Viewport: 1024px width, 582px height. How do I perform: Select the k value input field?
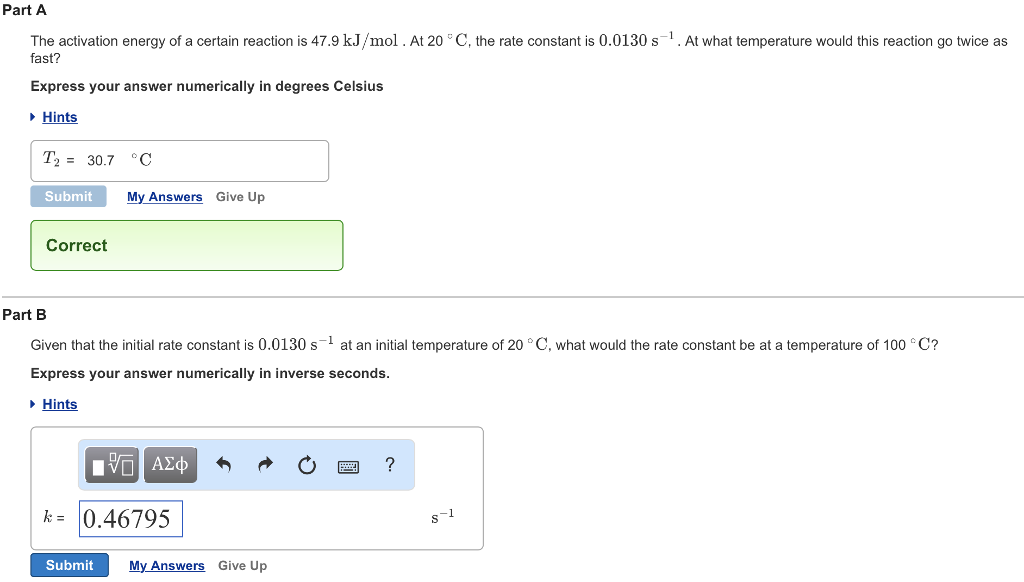point(130,518)
